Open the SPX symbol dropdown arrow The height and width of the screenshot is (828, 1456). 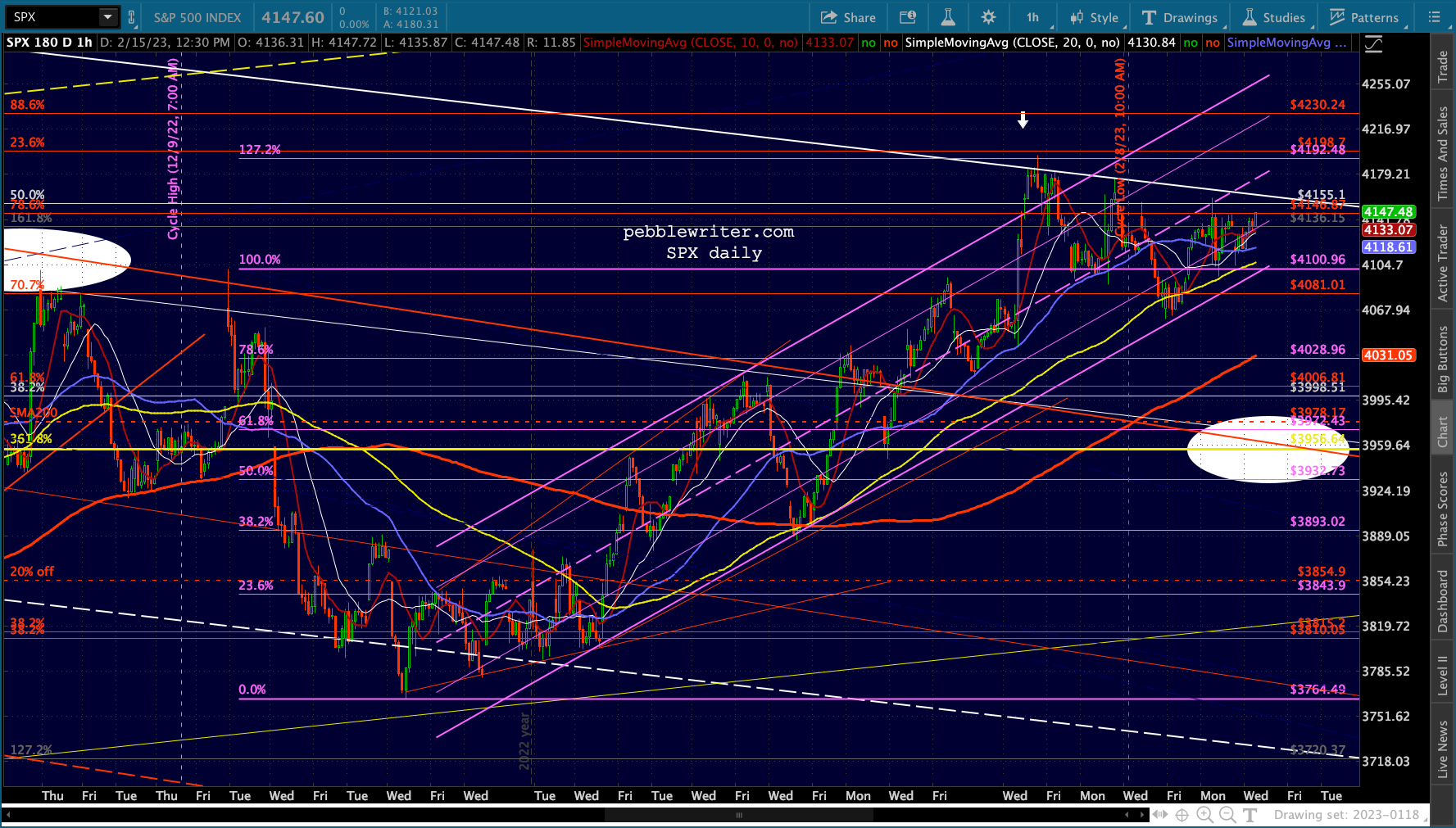point(108,17)
